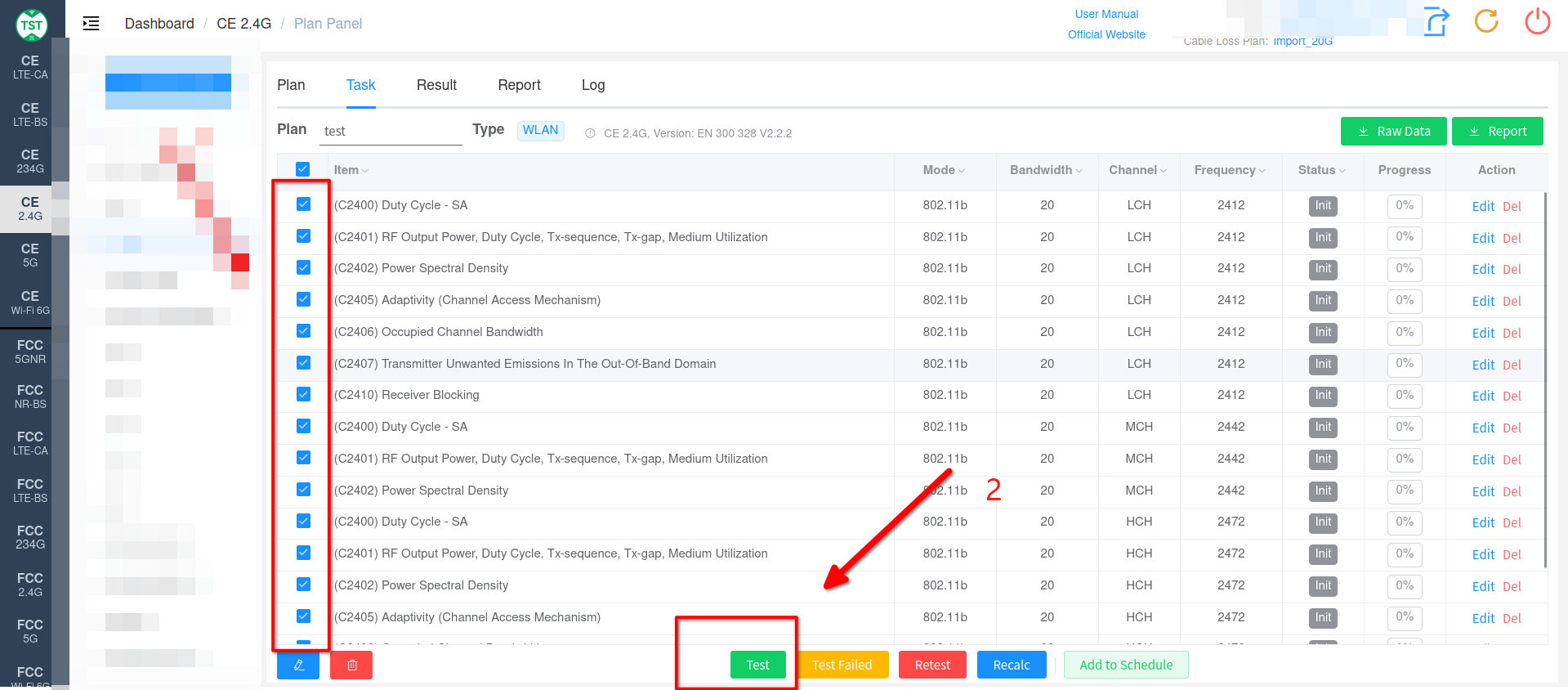Click the red trash delete button
This screenshot has height=690, width=1568.
click(351, 665)
